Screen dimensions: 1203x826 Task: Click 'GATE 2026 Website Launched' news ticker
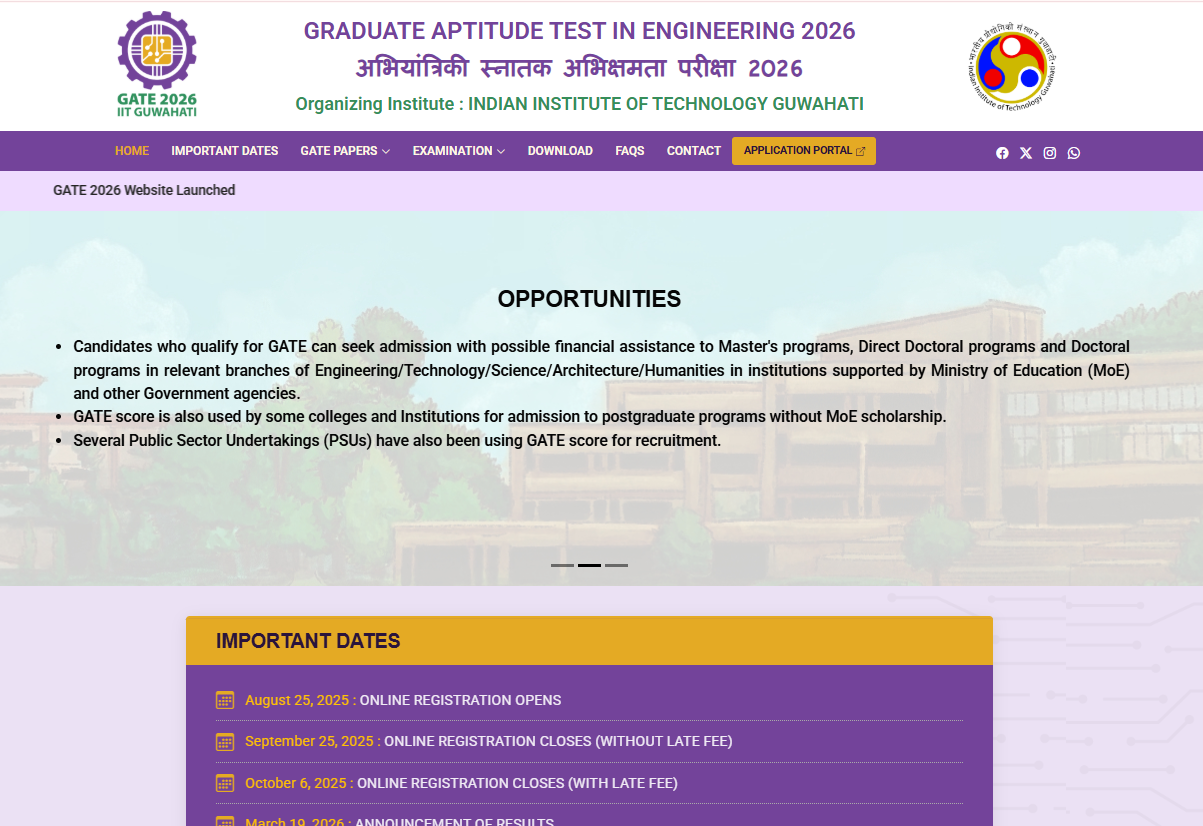[x=144, y=190]
